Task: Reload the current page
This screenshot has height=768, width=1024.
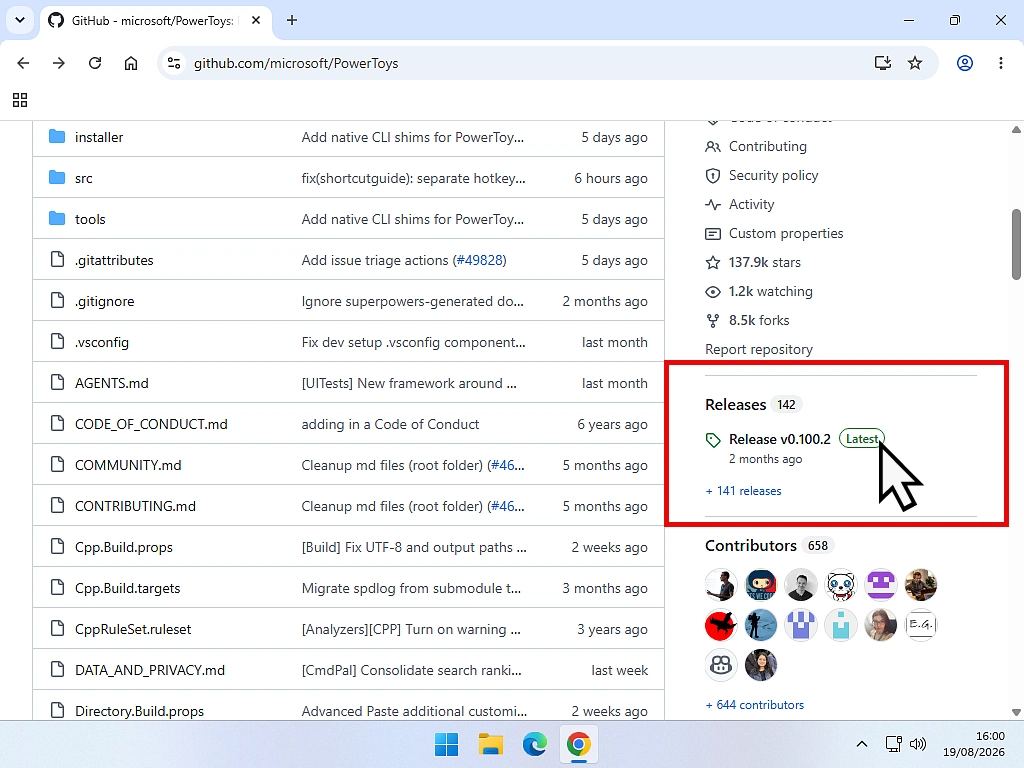Action: 95,63
